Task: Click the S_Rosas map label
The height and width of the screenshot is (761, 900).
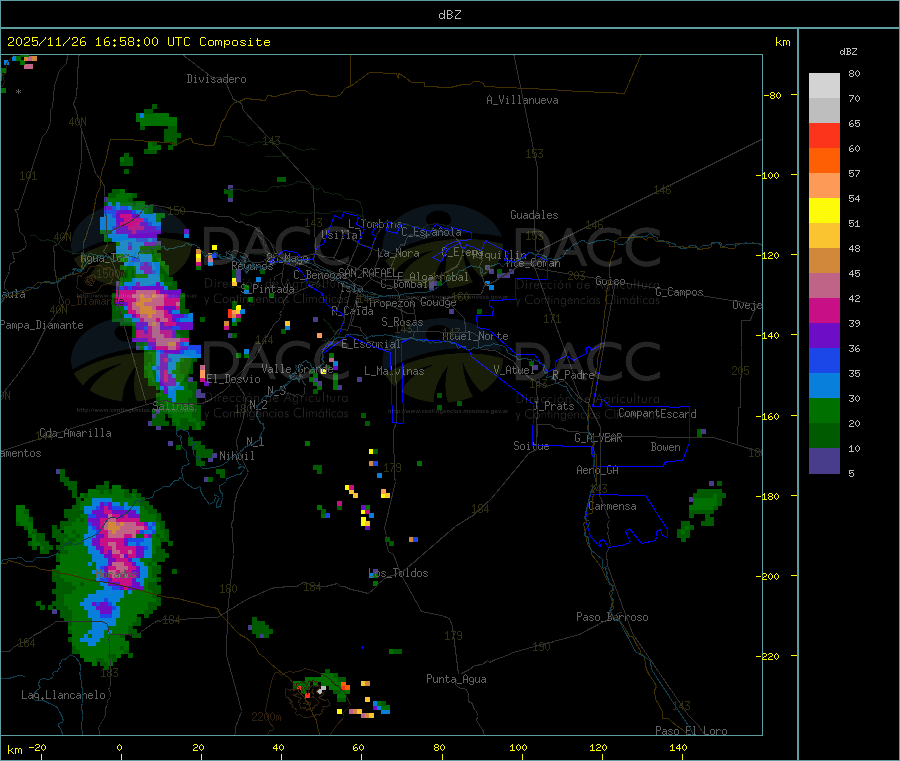Action: [x=402, y=322]
